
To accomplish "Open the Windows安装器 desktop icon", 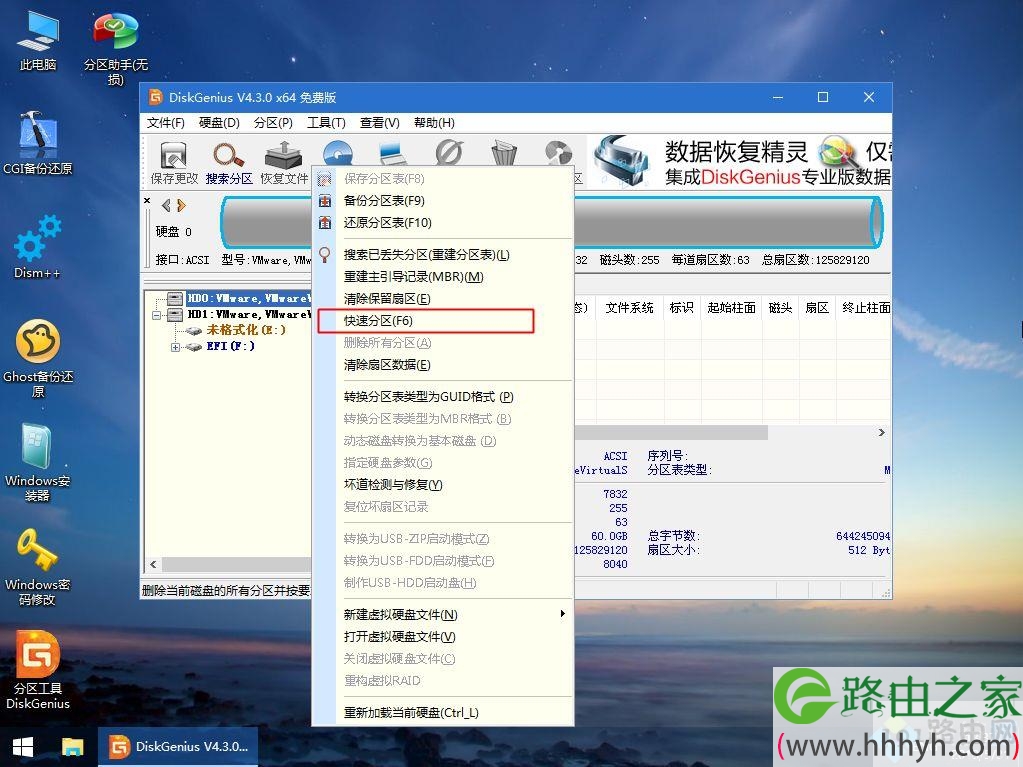I will pyautogui.click(x=38, y=462).
